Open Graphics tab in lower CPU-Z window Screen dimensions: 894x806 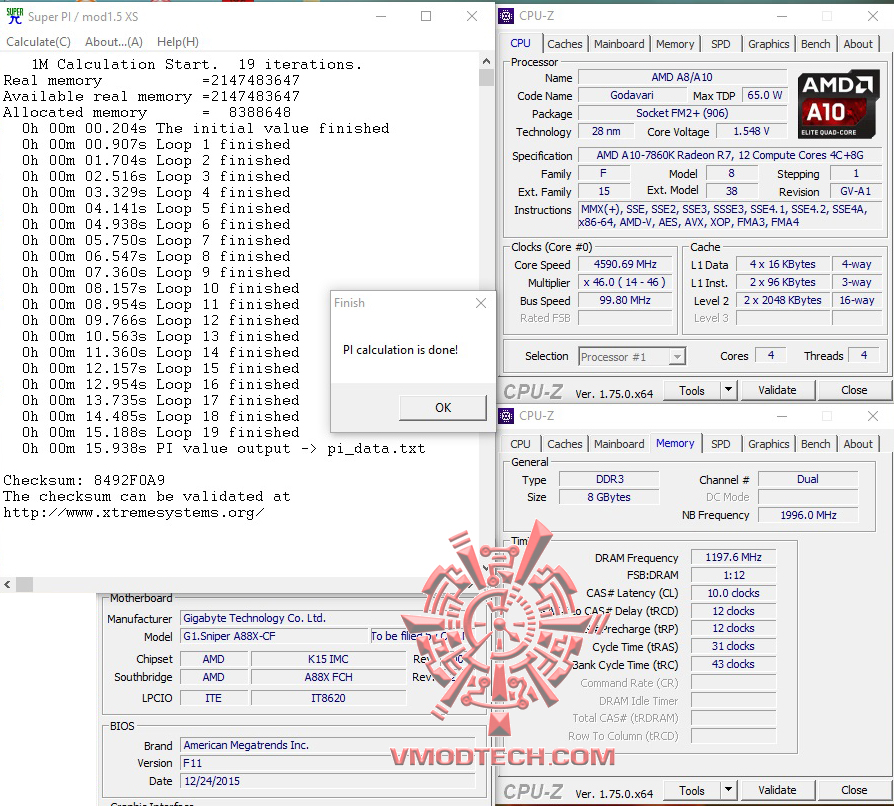pyautogui.click(x=768, y=444)
